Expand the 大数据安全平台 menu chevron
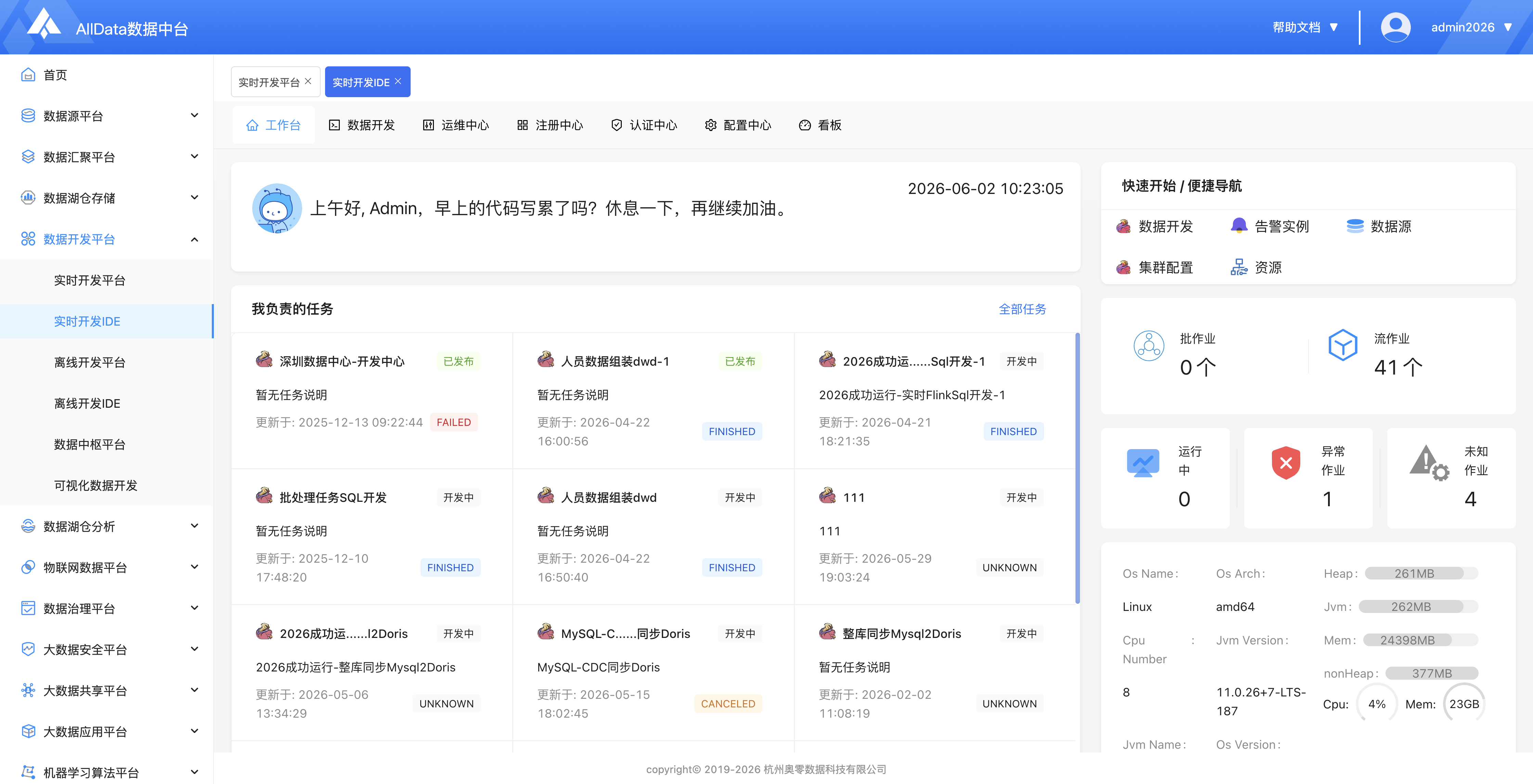This screenshot has height=784, width=1533. tap(195, 649)
